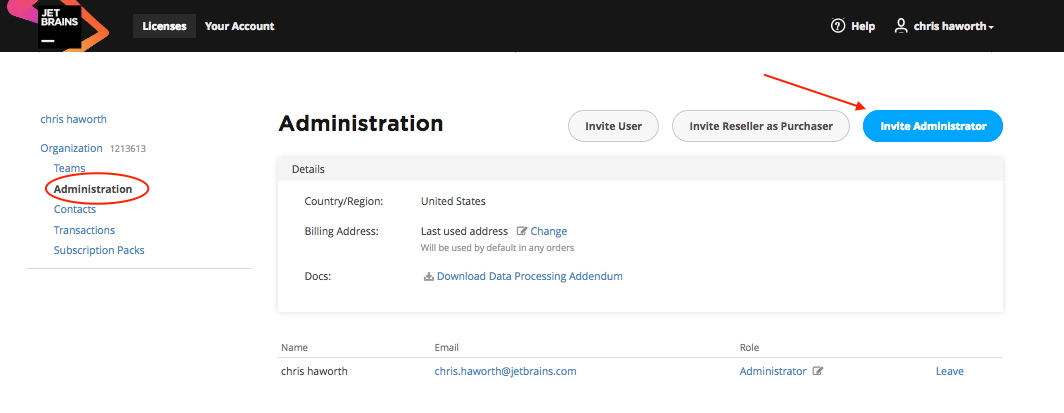Click edit icon beside Administrator role

818,371
